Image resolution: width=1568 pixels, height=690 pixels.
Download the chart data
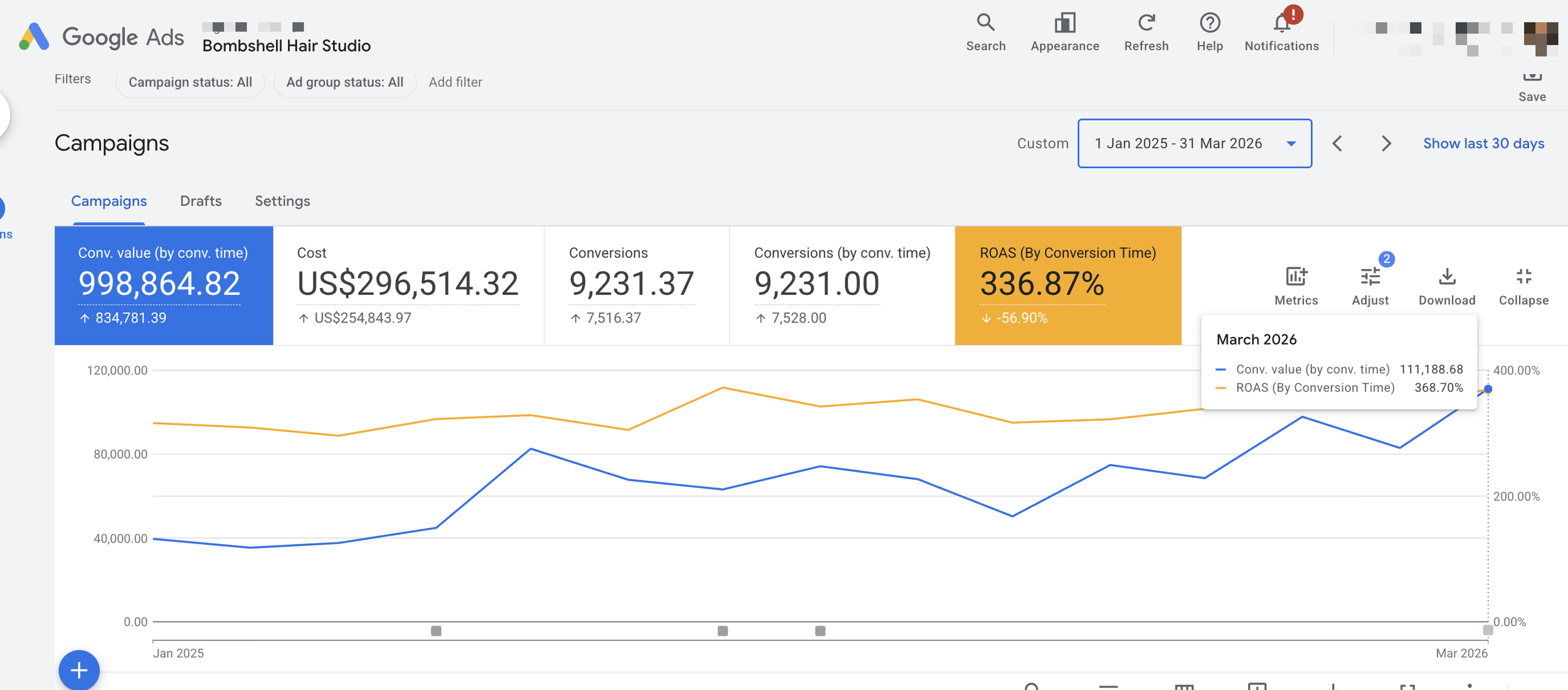pyautogui.click(x=1446, y=286)
